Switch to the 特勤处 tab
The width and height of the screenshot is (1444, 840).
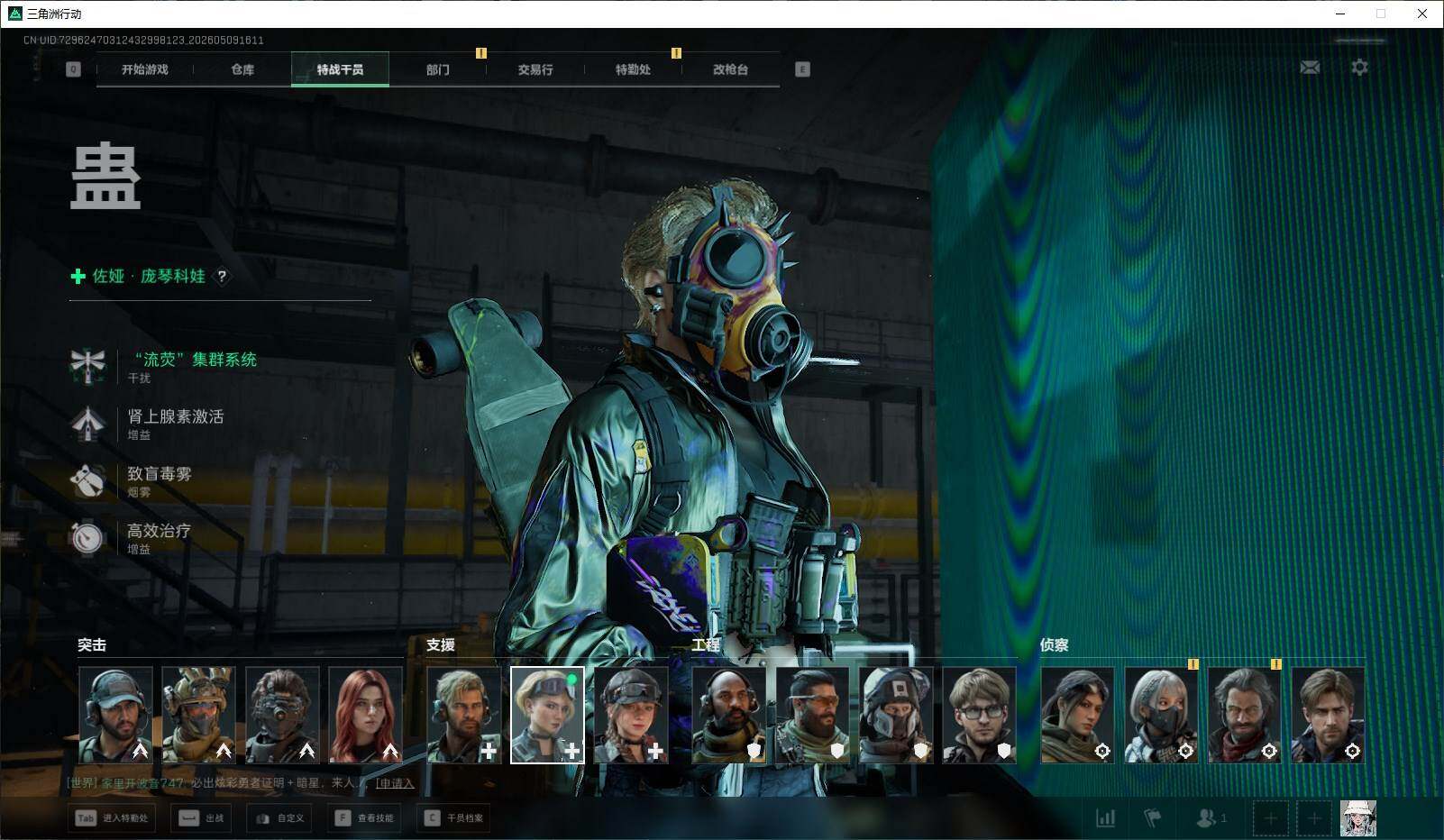[x=633, y=69]
